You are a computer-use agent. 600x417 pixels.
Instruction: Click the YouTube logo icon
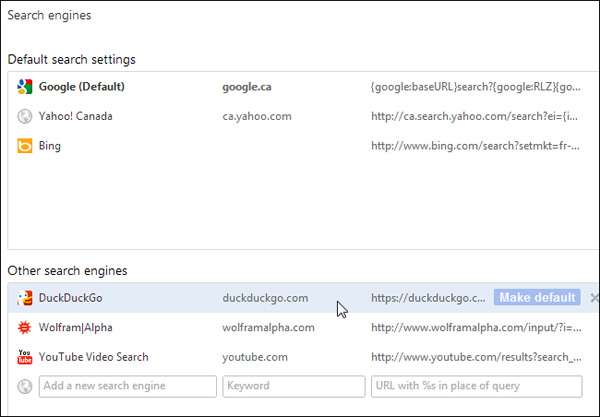coord(25,357)
